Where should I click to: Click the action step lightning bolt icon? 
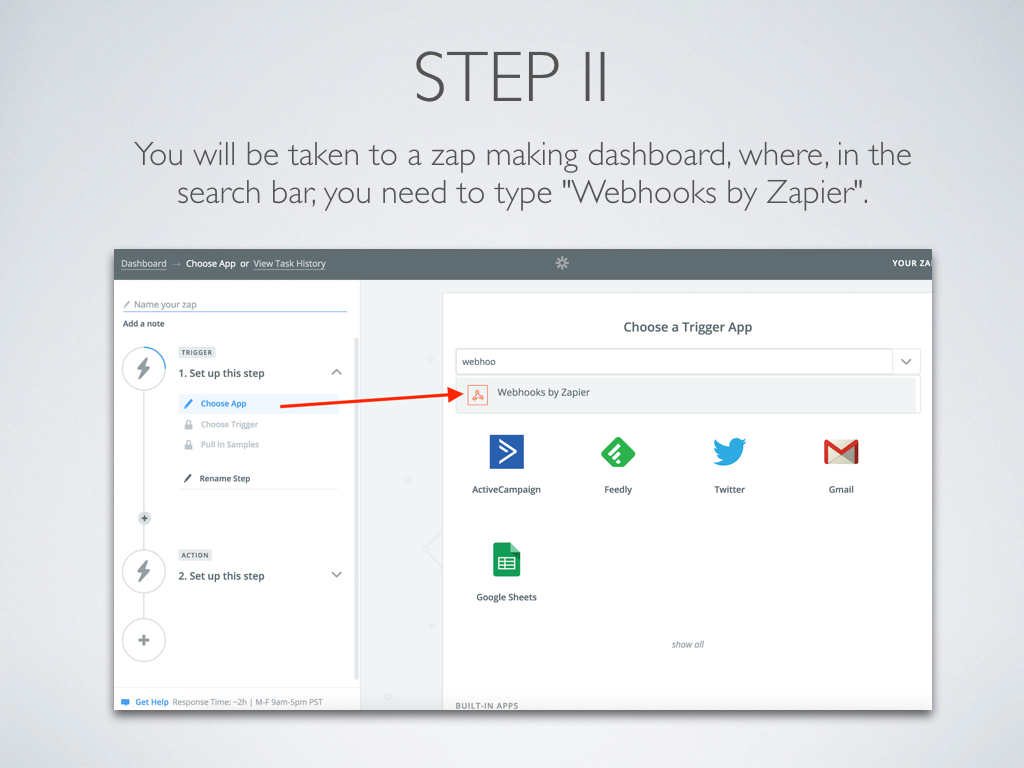click(144, 571)
